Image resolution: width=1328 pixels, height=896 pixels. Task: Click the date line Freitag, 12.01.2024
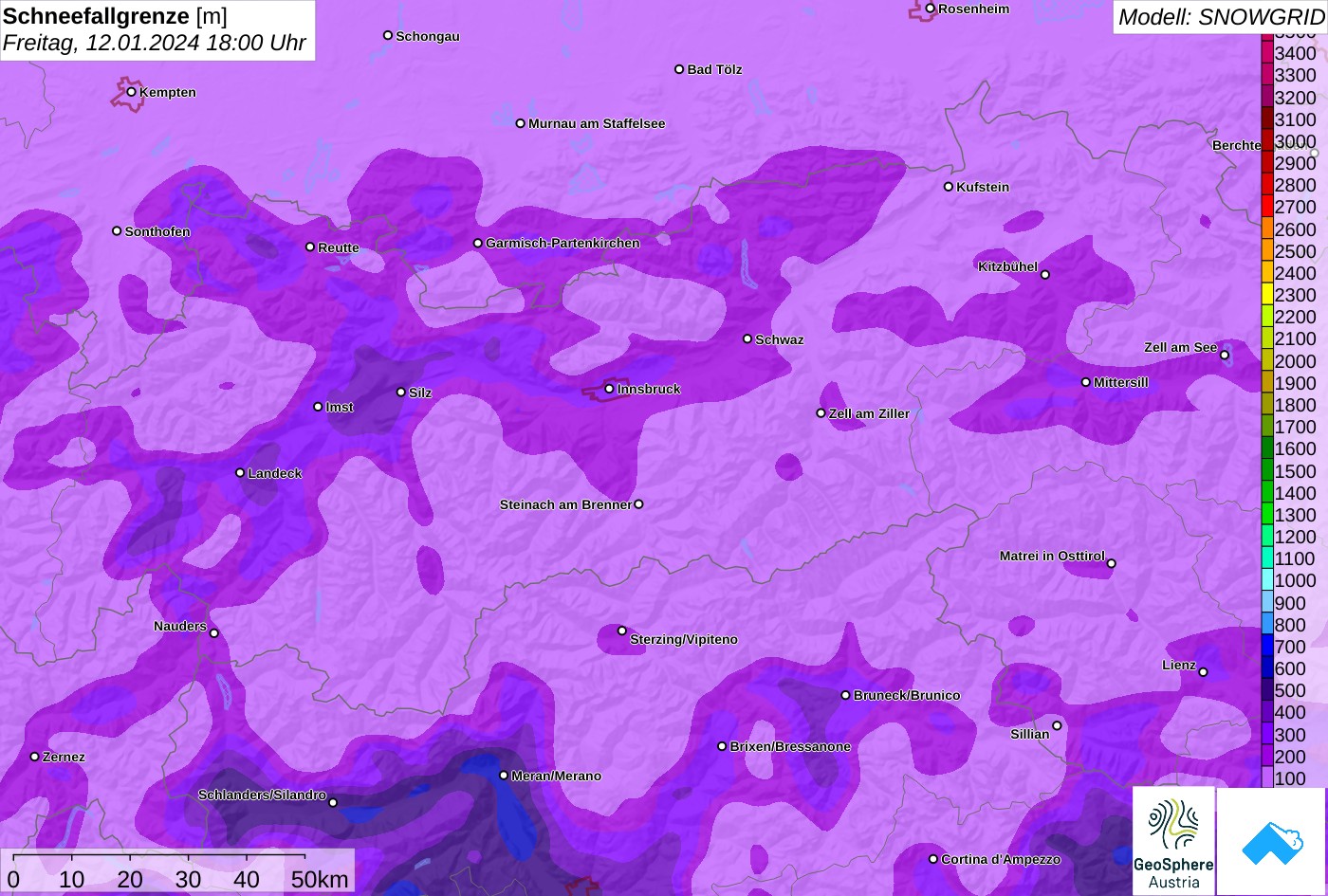(x=154, y=43)
